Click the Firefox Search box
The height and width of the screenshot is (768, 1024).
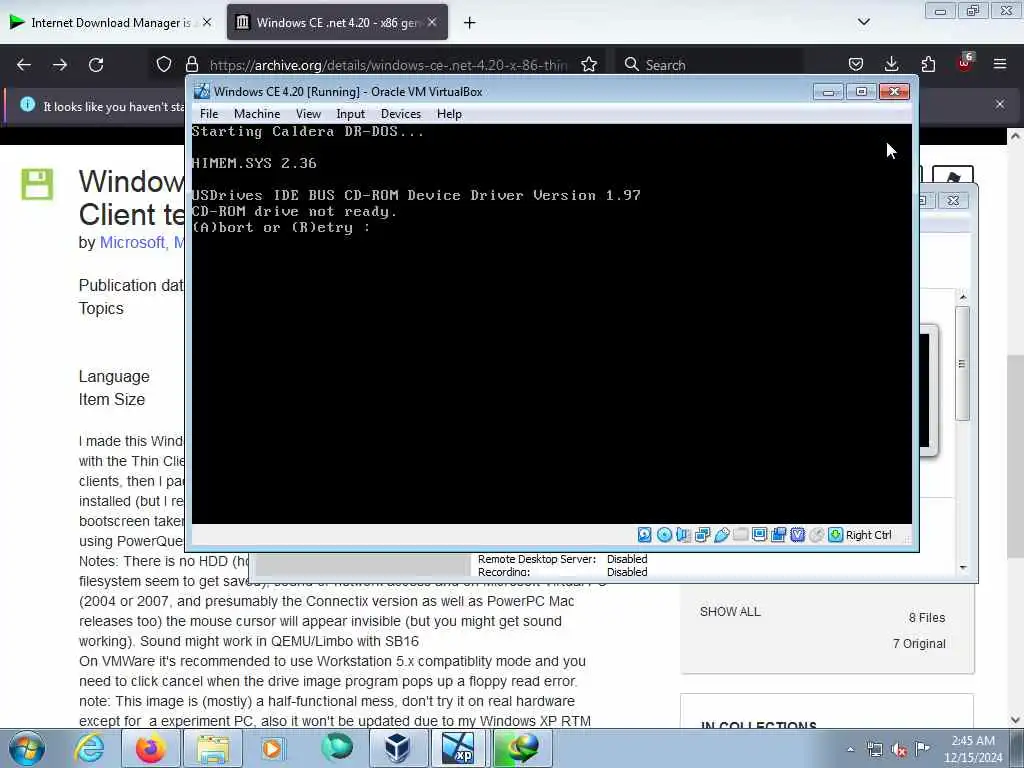(712, 65)
